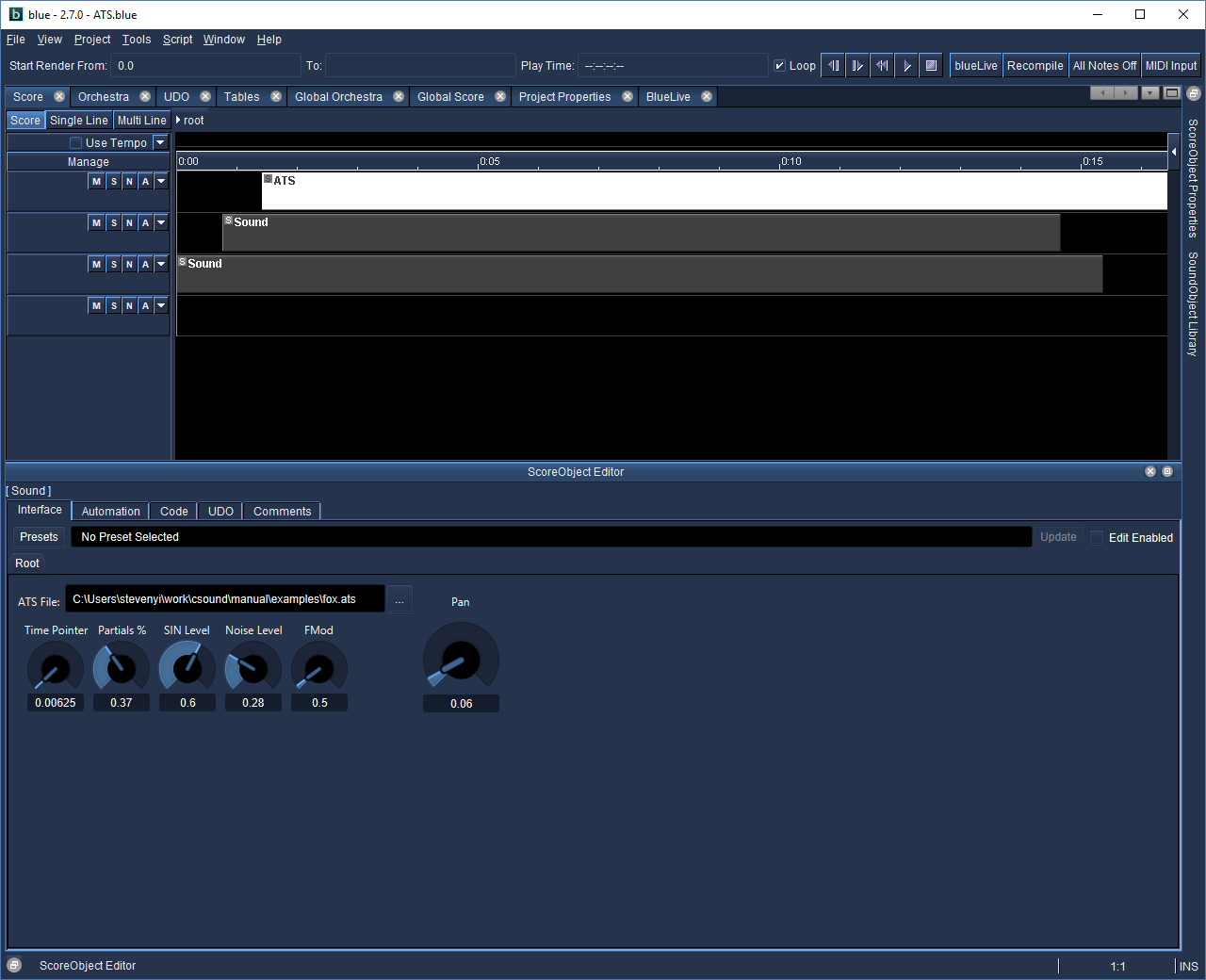
Task: Mute the first layer with its M button
Action: 96,182
